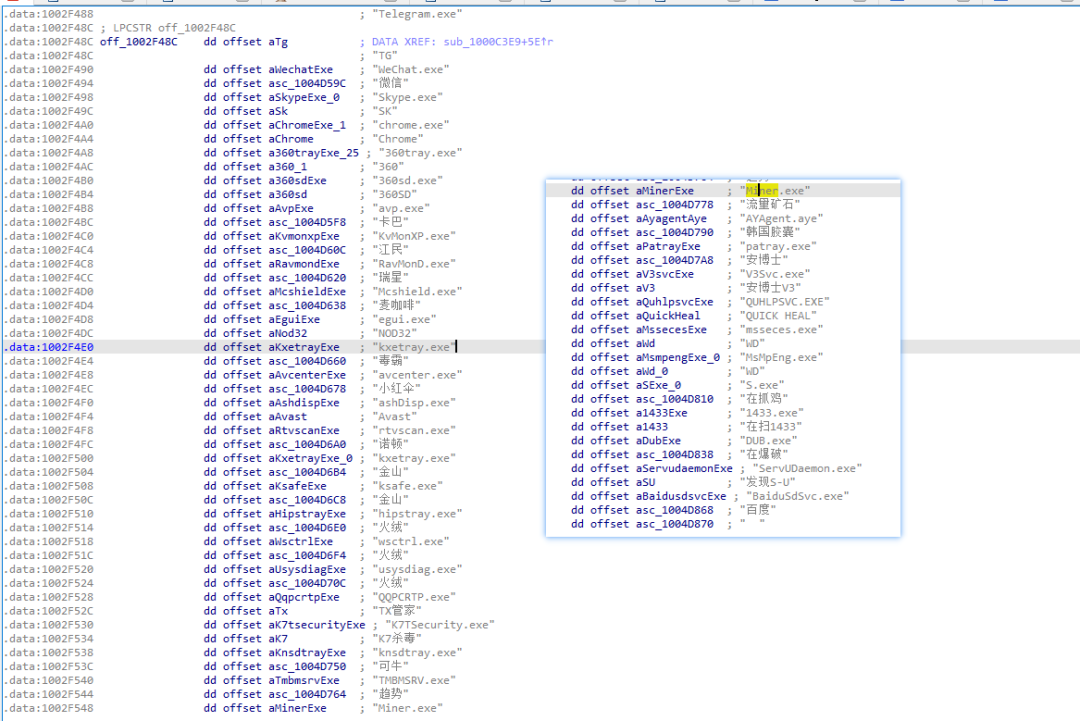Click the "usysdiag.exe" string comment
1080x721 pixels.
point(417,570)
